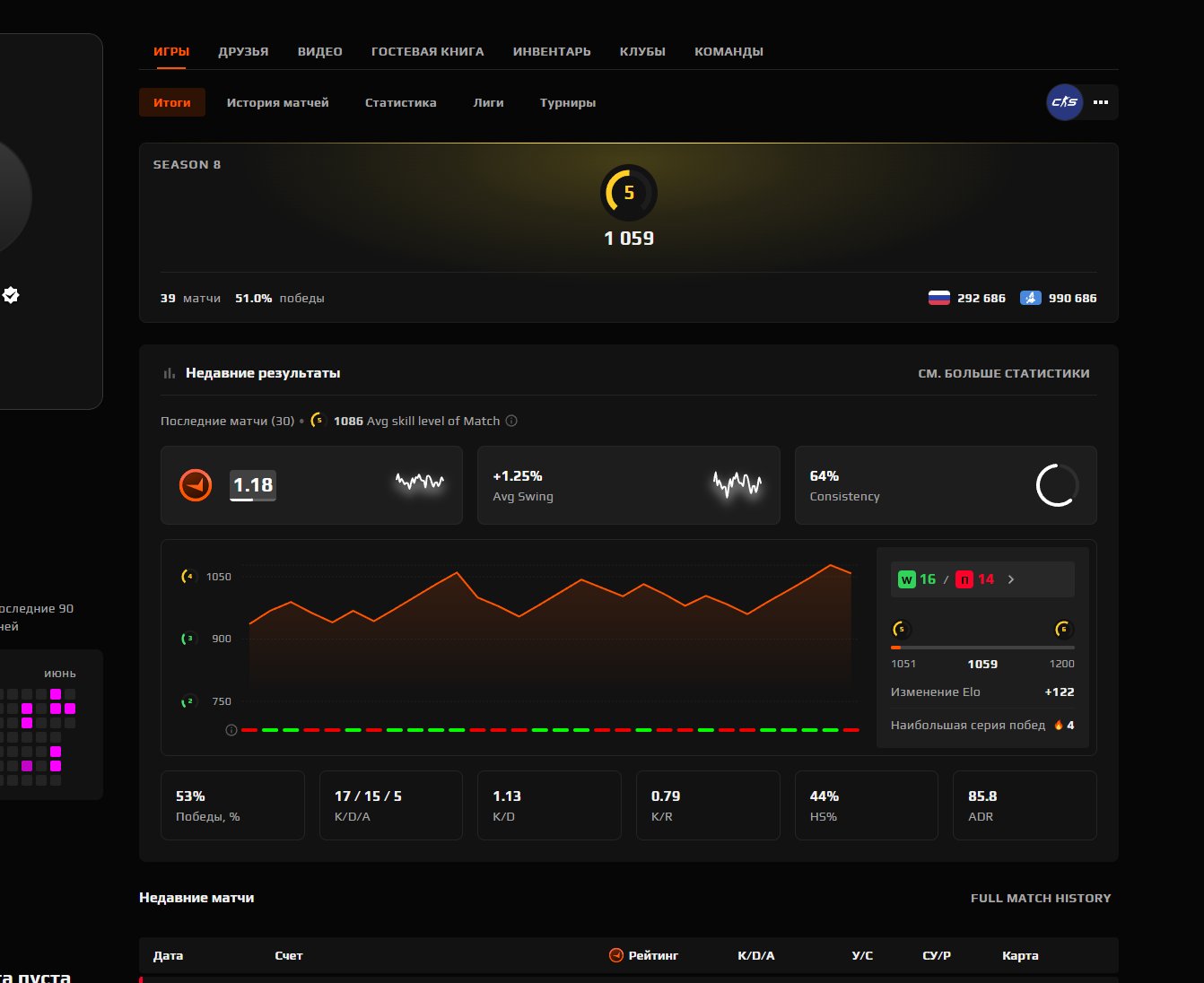Switch to the КЛУБЫ tab

coord(642,51)
